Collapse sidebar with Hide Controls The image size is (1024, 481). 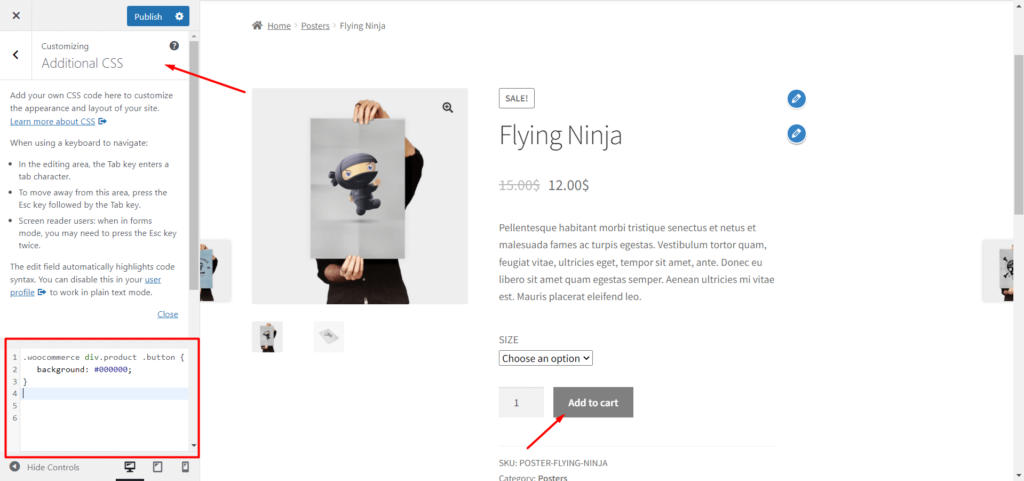pyautogui.click(x=44, y=467)
